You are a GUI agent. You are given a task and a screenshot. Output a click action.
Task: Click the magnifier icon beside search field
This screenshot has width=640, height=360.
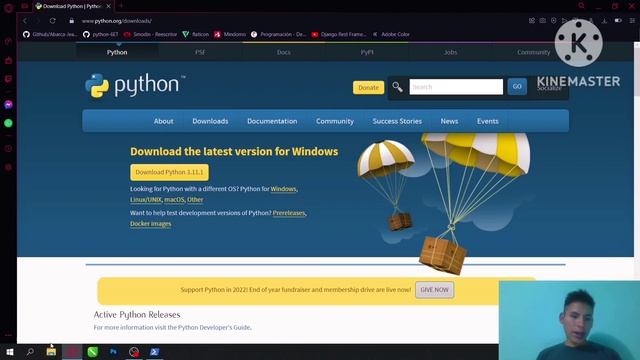tap(398, 87)
